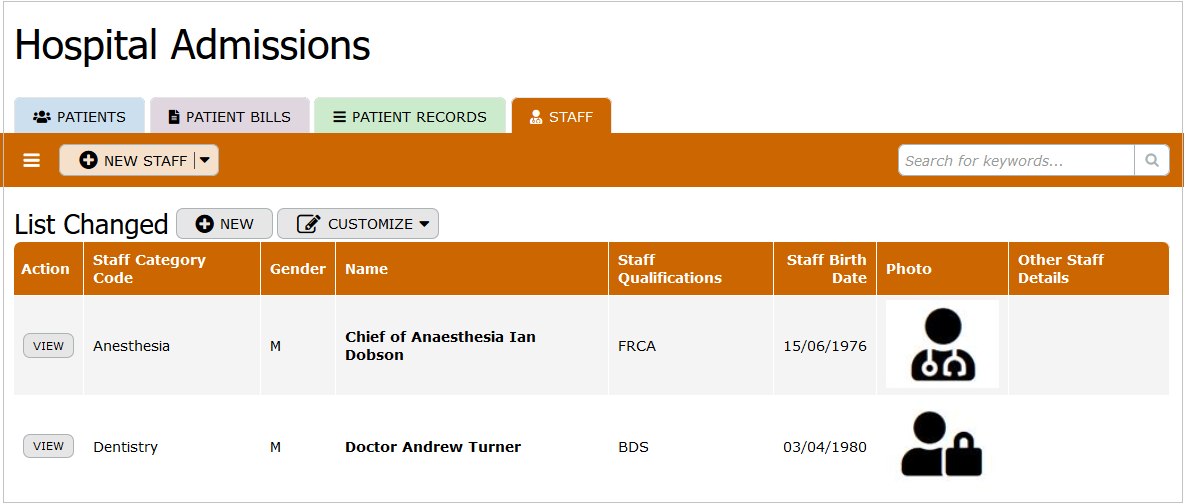This screenshot has height=504, width=1184.
Task: Expand the New Staff dropdown arrow
Action: point(205,160)
